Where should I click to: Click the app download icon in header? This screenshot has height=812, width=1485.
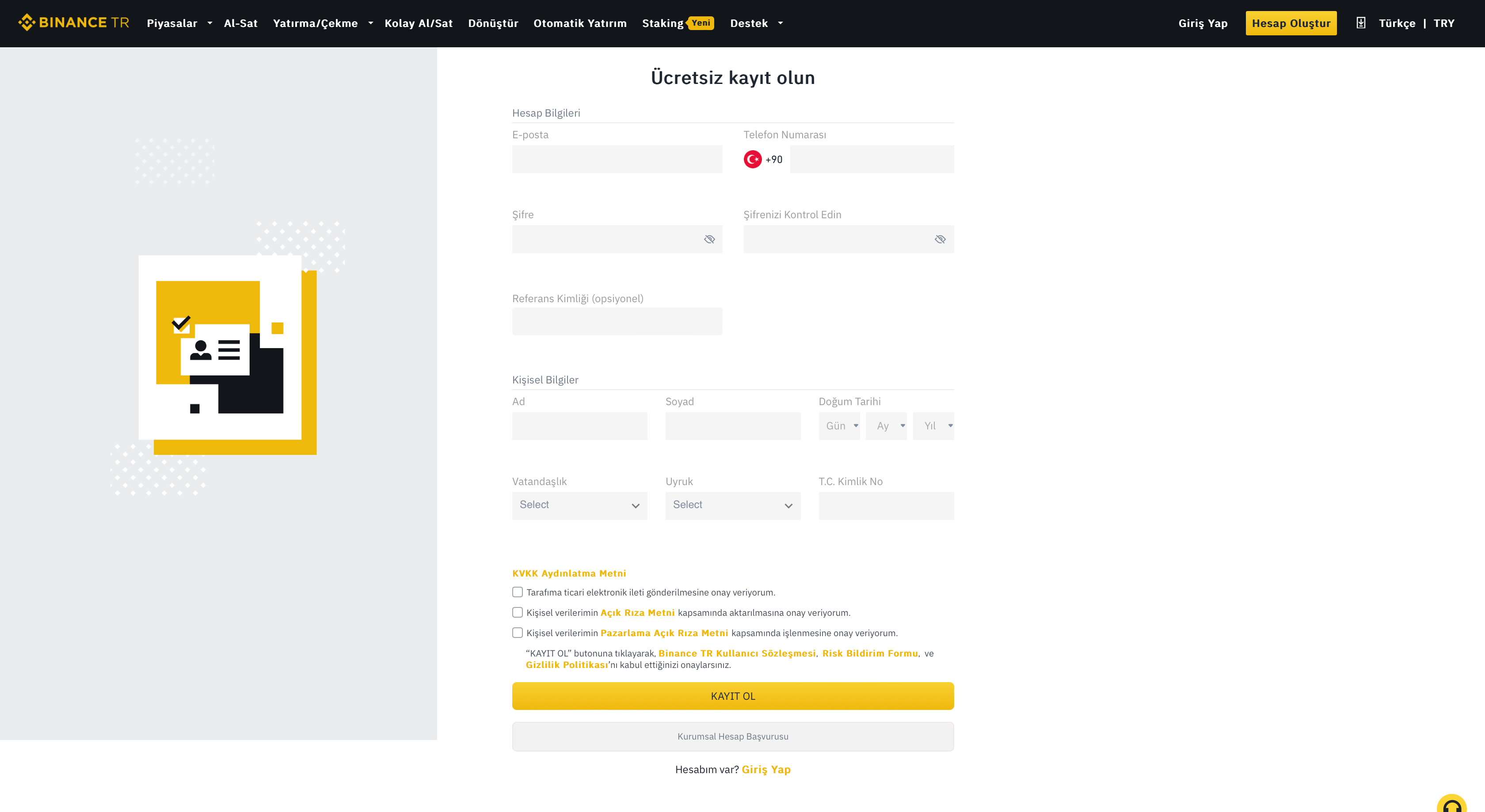coord(1360,23)
